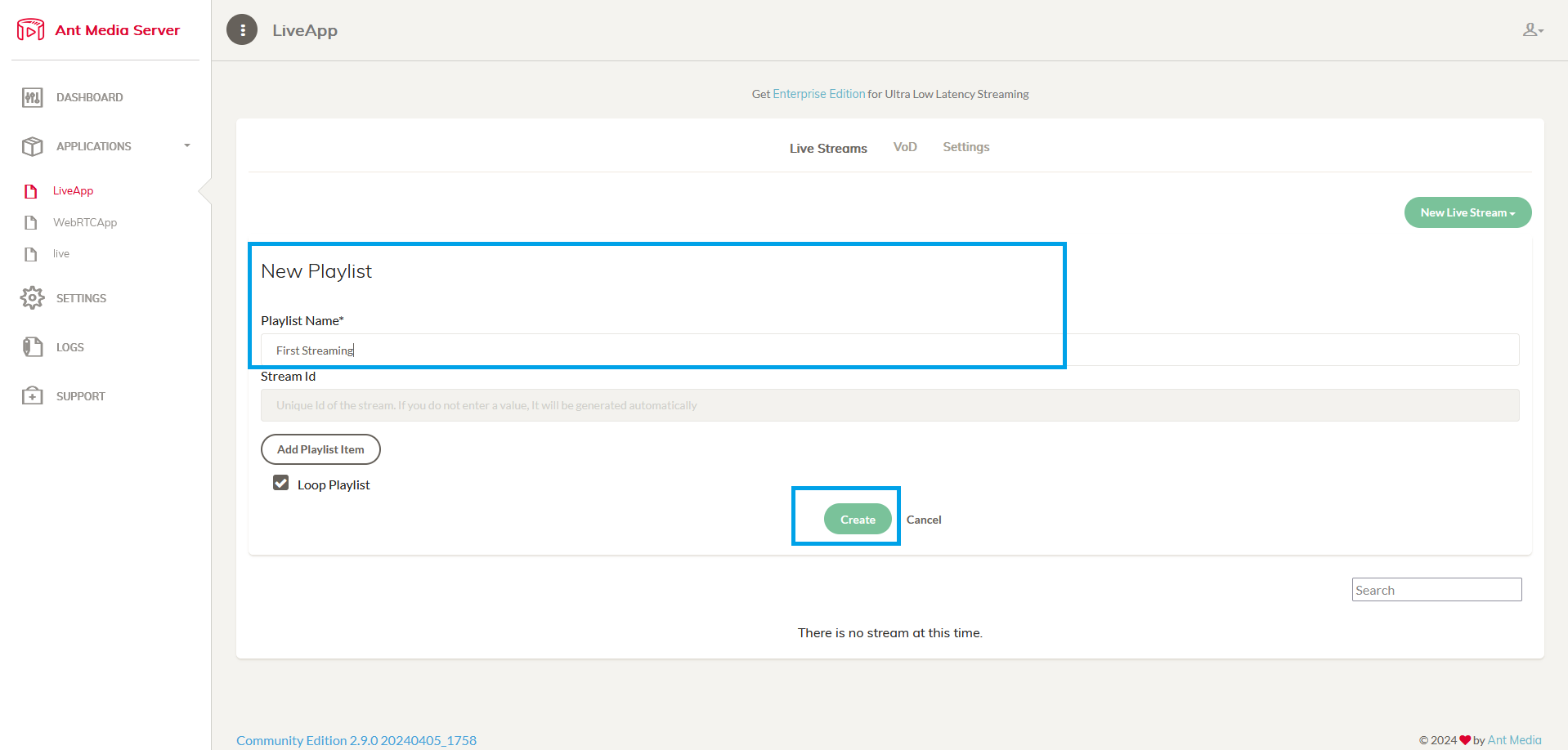Cancel the new playlist form
The height and width of the screenshot is (750, 1568).
coord(924,520)
